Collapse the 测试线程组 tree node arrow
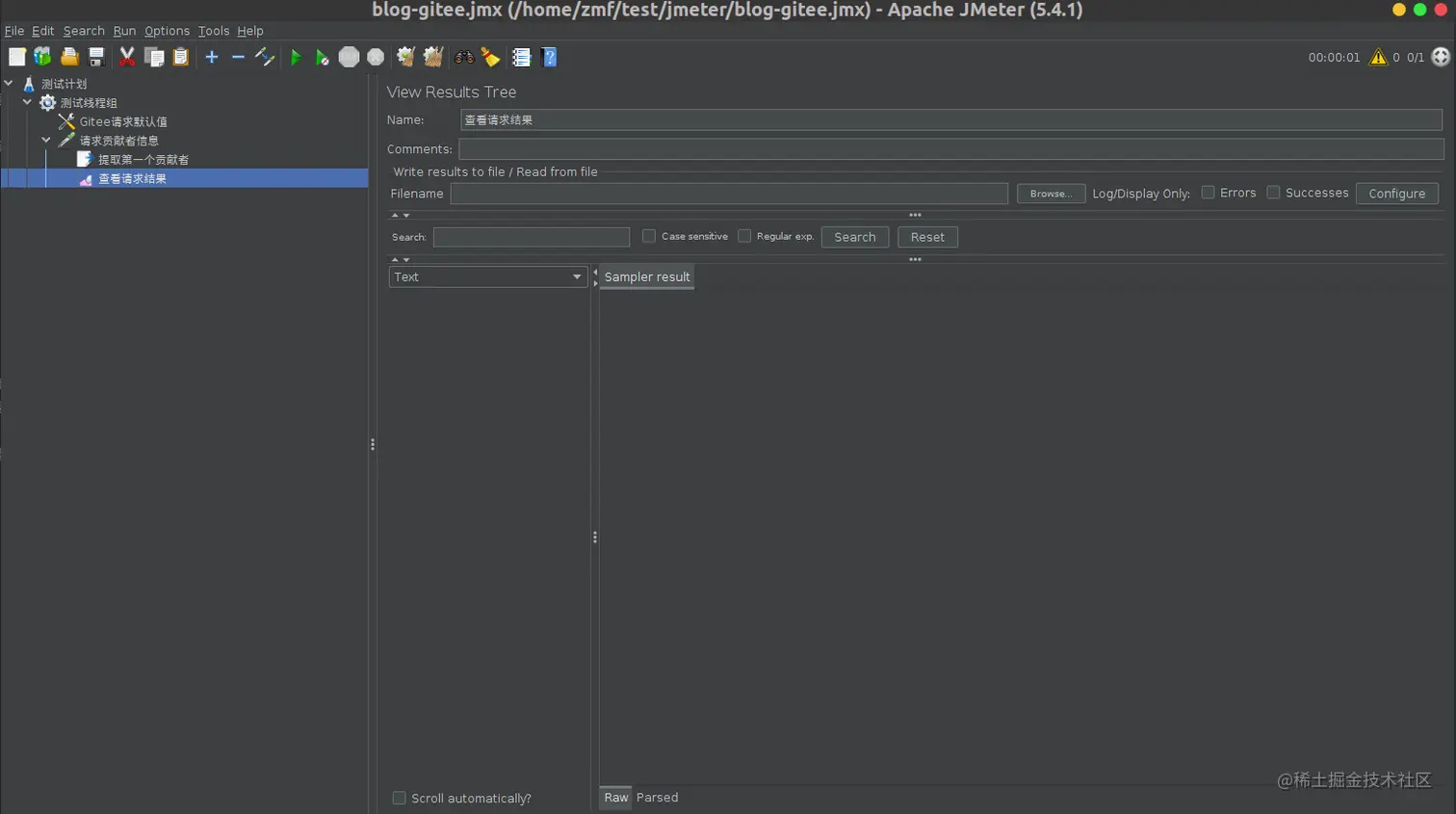The width and height of the screenshot is (1456, 814). click(27, 102)
